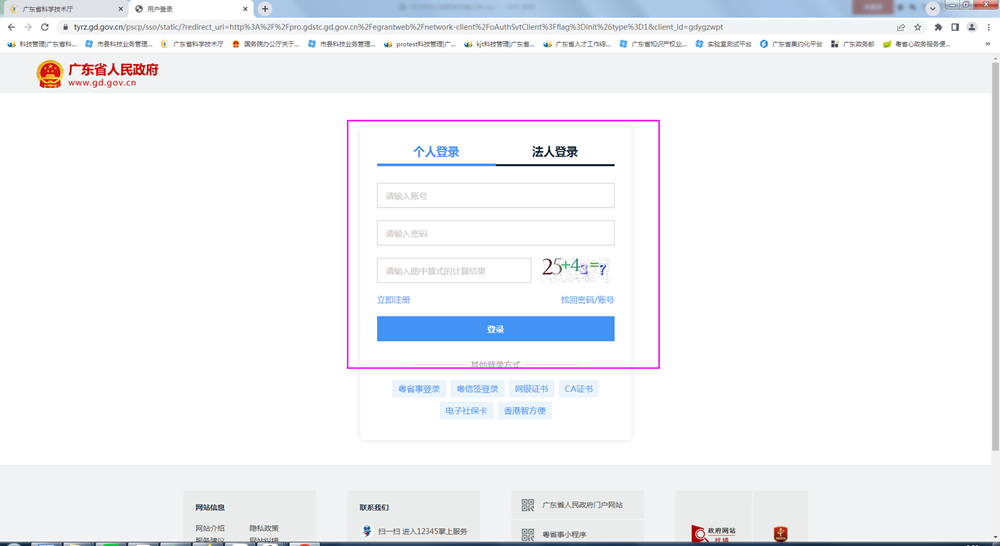Select the 用户登录 browser tab

click(x=191, y=9)
